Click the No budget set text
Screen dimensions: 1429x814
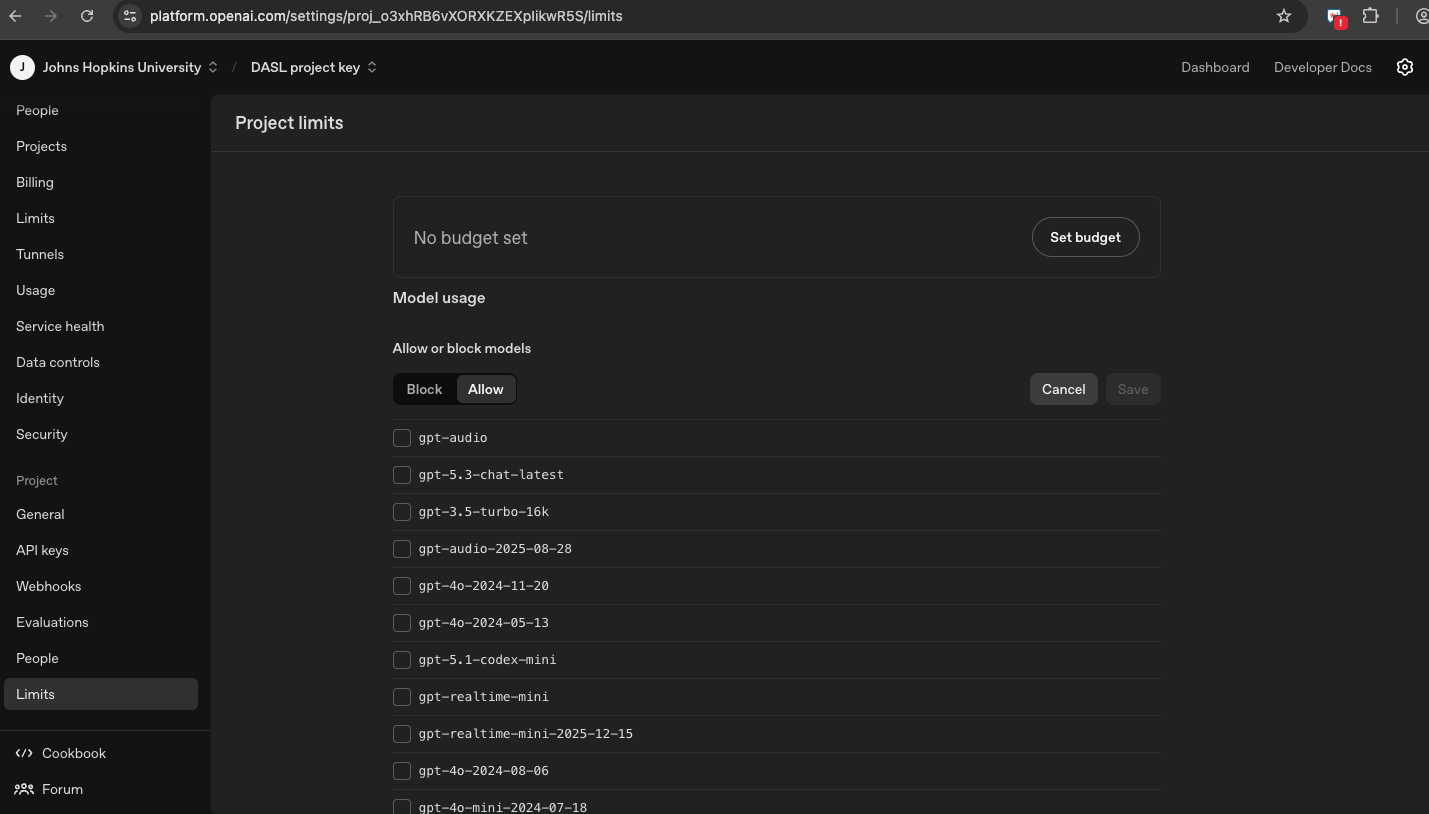click(470, 238)
